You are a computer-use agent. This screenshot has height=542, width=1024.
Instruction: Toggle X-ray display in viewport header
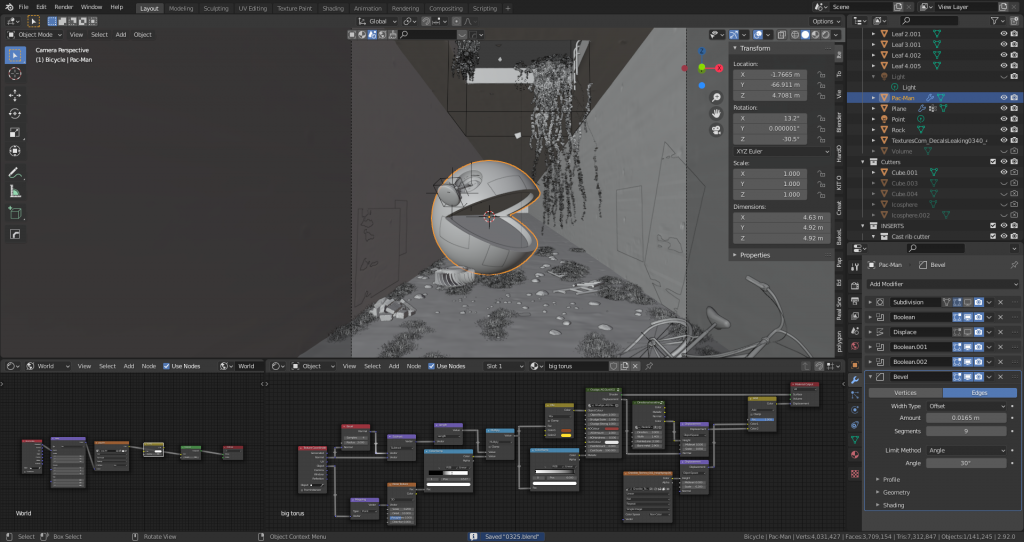pyautogui.click(x=782, y=35)
